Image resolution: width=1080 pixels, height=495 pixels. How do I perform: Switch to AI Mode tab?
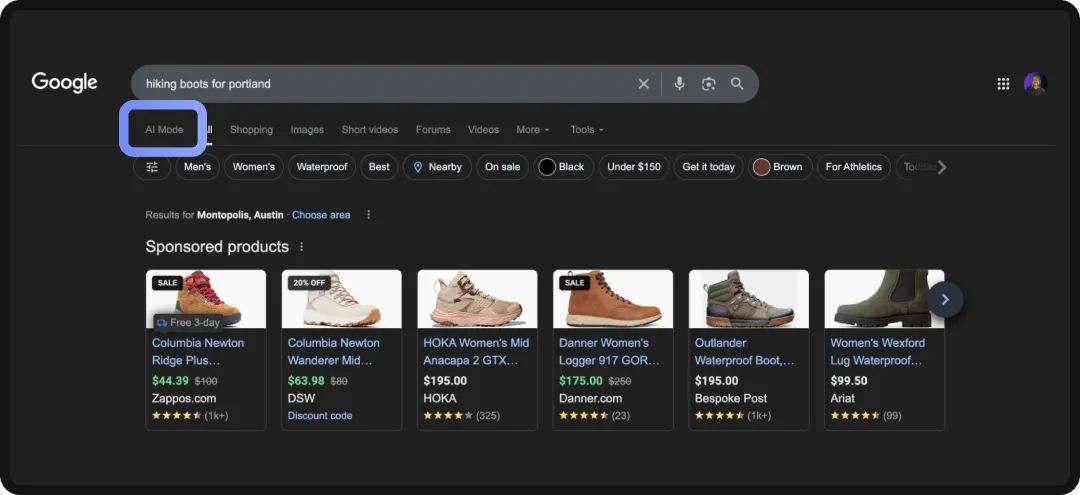(x=164, y=129)
